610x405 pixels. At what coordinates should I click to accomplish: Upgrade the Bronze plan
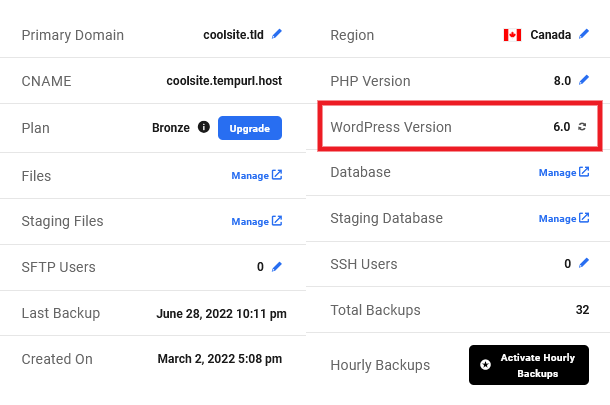pos(250,128)
